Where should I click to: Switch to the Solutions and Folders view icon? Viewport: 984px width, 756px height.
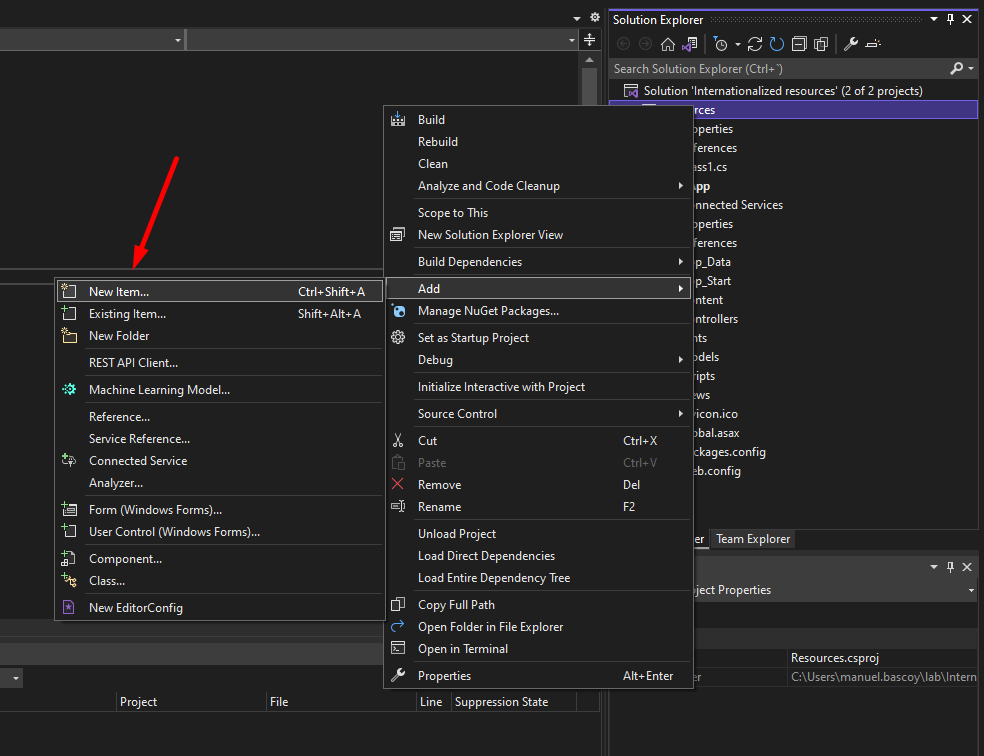click(x=689, y=44)
